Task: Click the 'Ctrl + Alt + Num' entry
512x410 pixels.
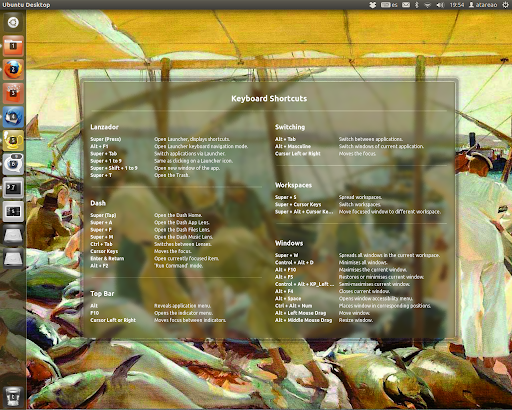Action: (294, 306)
